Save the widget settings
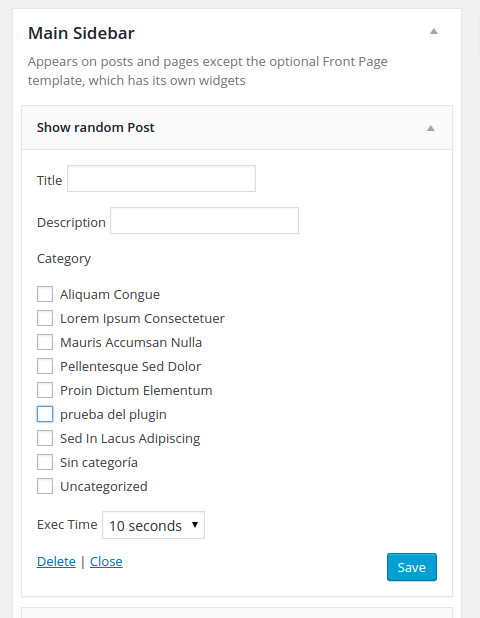The width and height of the screenshot is (480, 618). [x=412, y=567]
